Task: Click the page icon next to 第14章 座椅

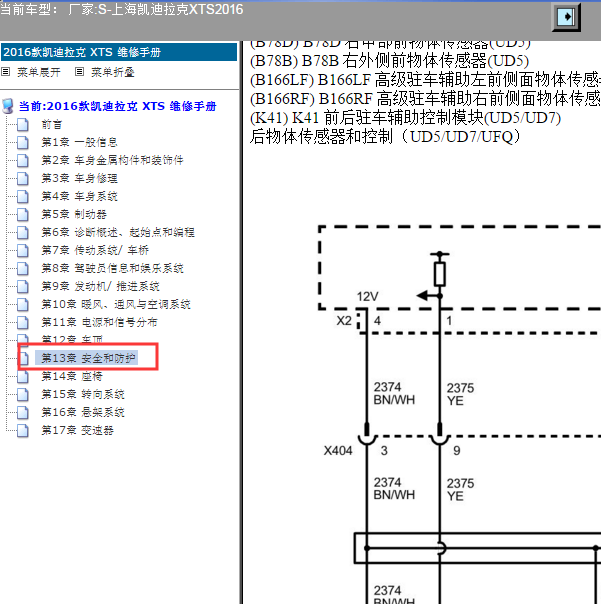Action: tap(23, 376)
